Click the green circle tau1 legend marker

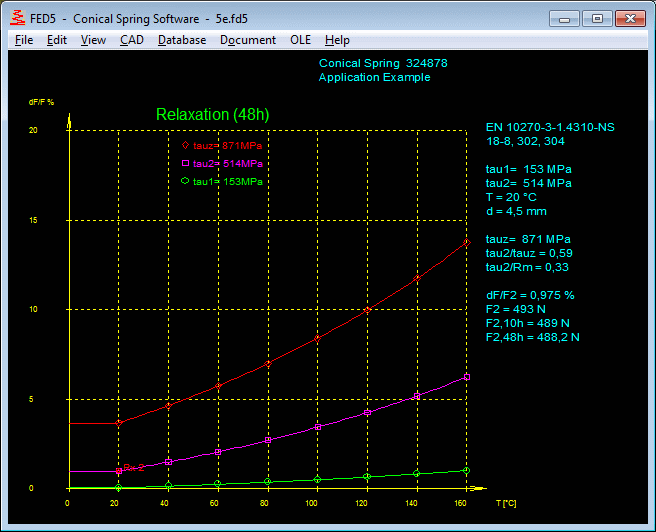click(x=185, y=181)
